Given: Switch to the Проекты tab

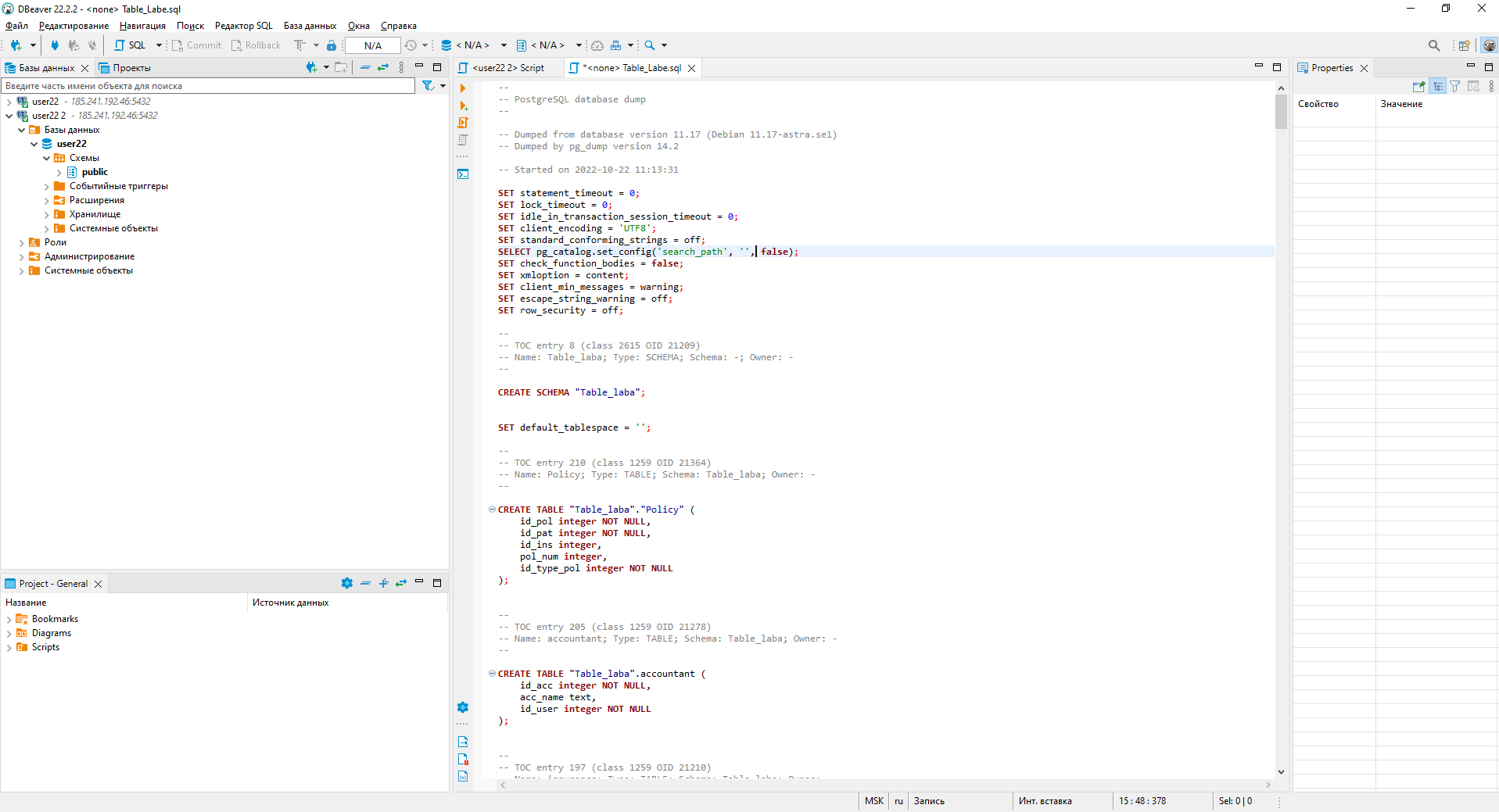Looking at the screenshot, I should (x=125, y=68).
